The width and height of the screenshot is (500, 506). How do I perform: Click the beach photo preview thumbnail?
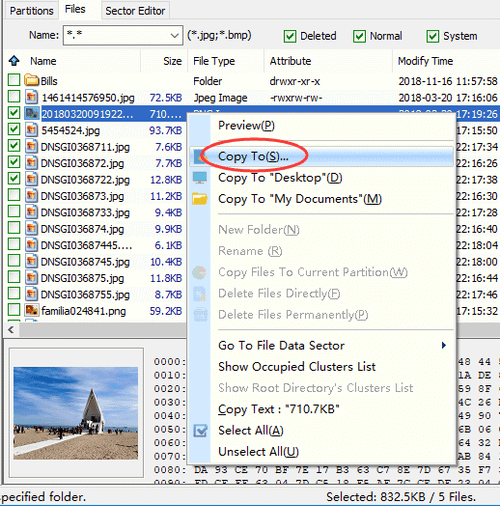pos(76,413)
